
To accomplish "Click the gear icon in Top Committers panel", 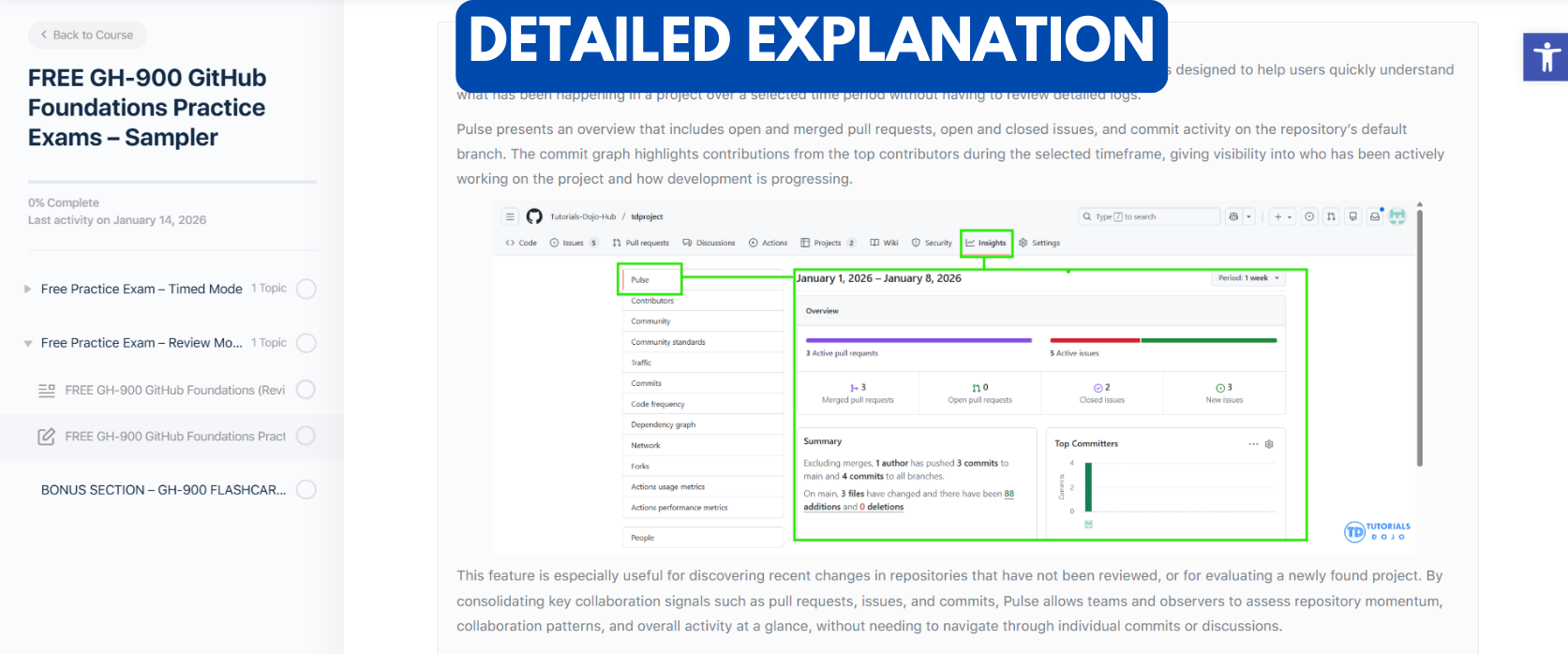I will point(1269,444).
